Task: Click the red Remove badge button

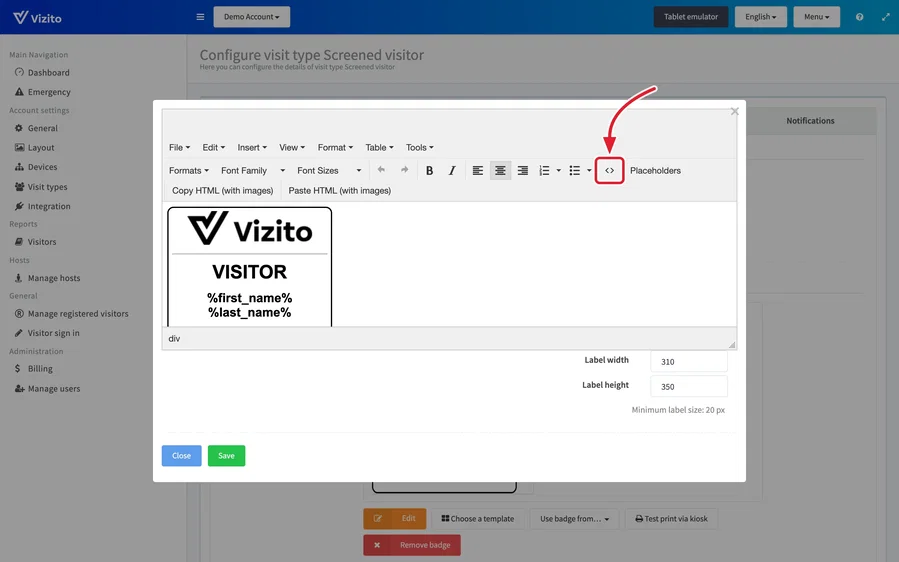Action: (412, 545)
